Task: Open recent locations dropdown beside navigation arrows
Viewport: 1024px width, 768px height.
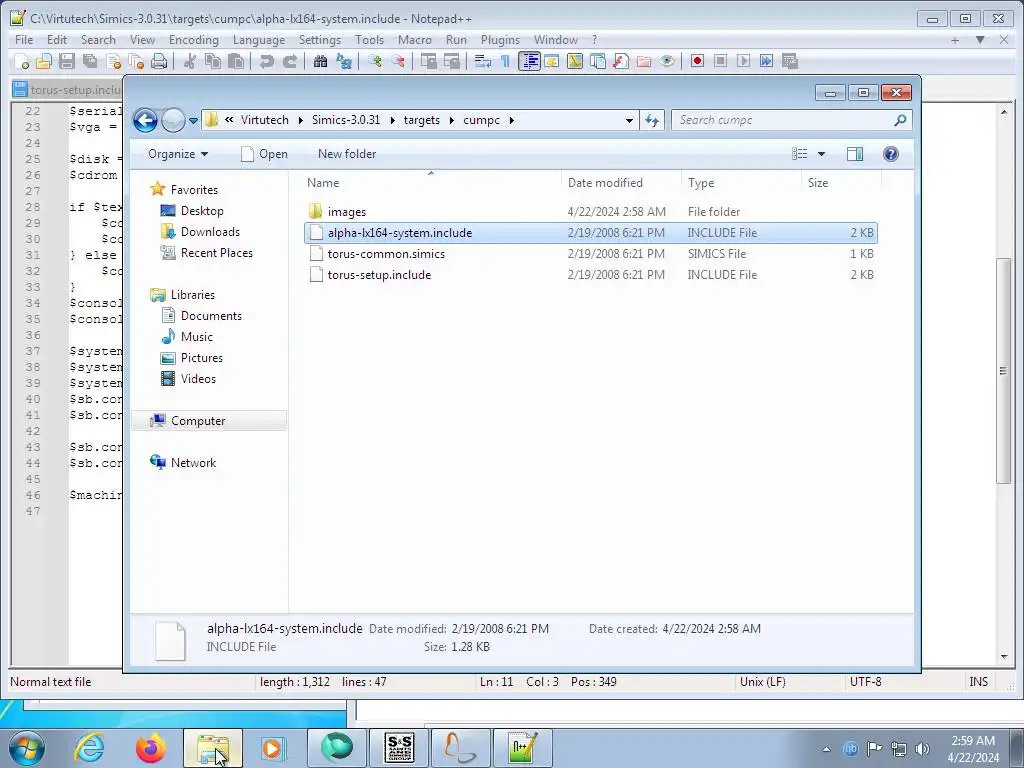Action: click(193, 121)
